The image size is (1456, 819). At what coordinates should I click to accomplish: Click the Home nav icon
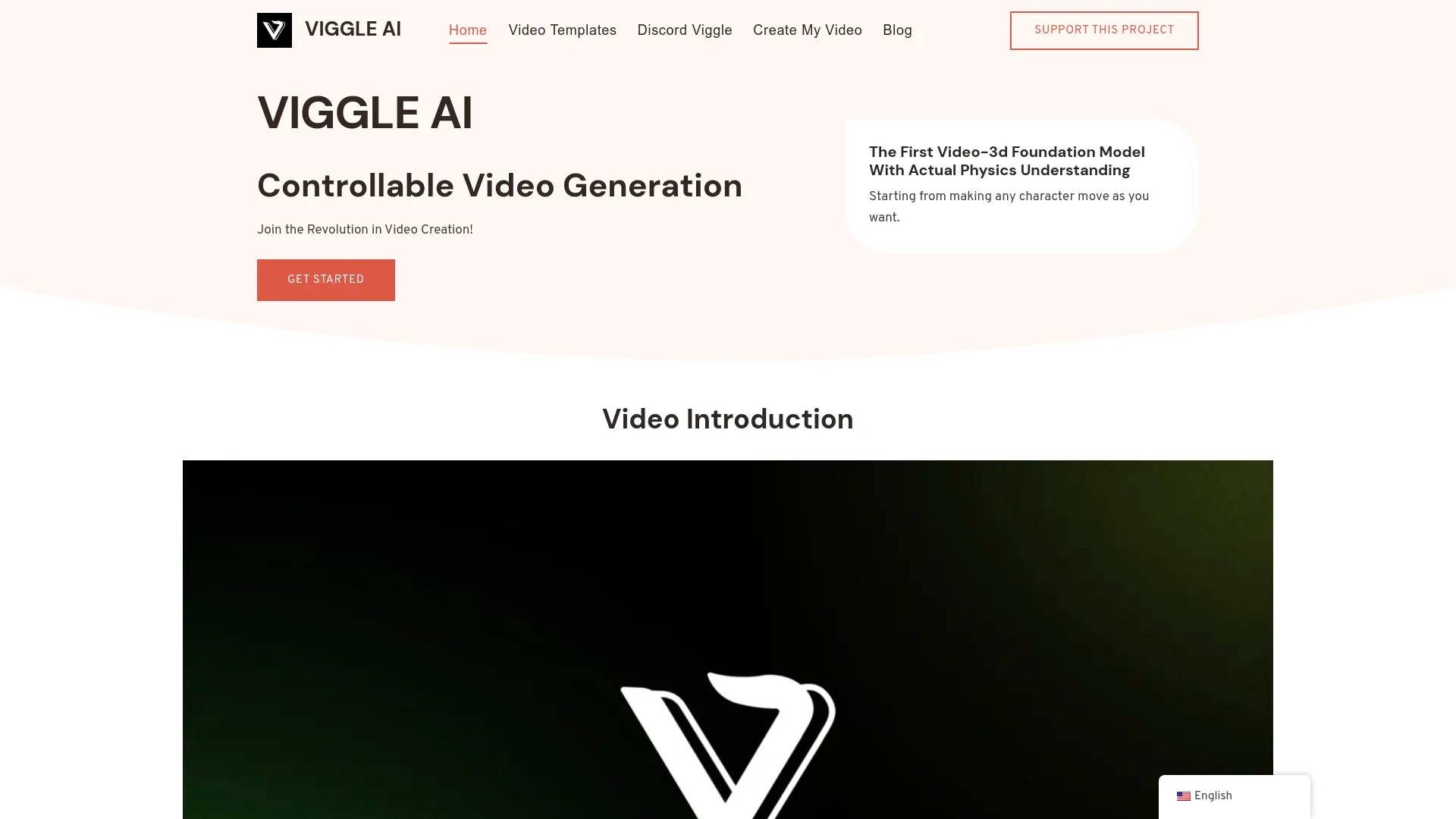[x=467, y=30]
